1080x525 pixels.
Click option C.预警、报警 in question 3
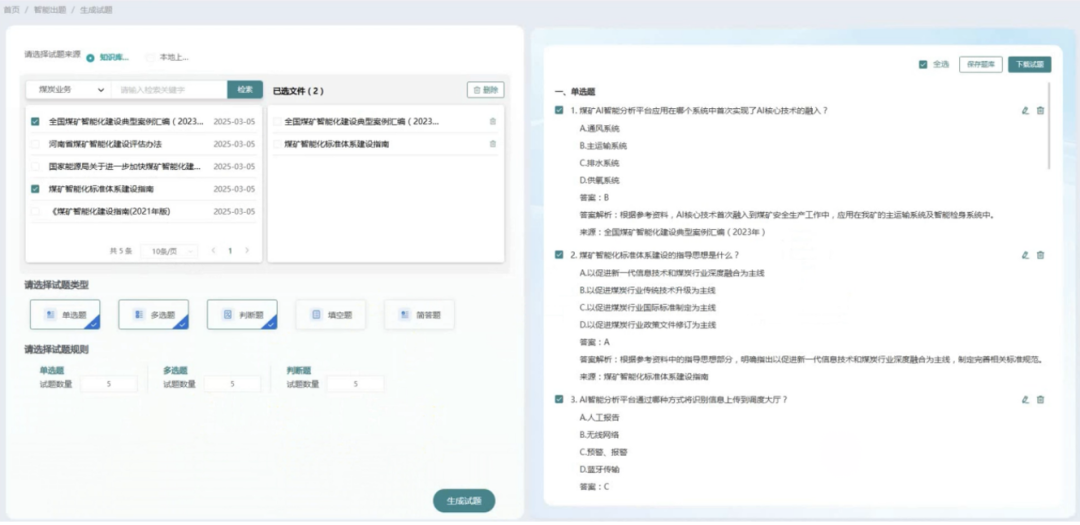(x=604, y=452)
